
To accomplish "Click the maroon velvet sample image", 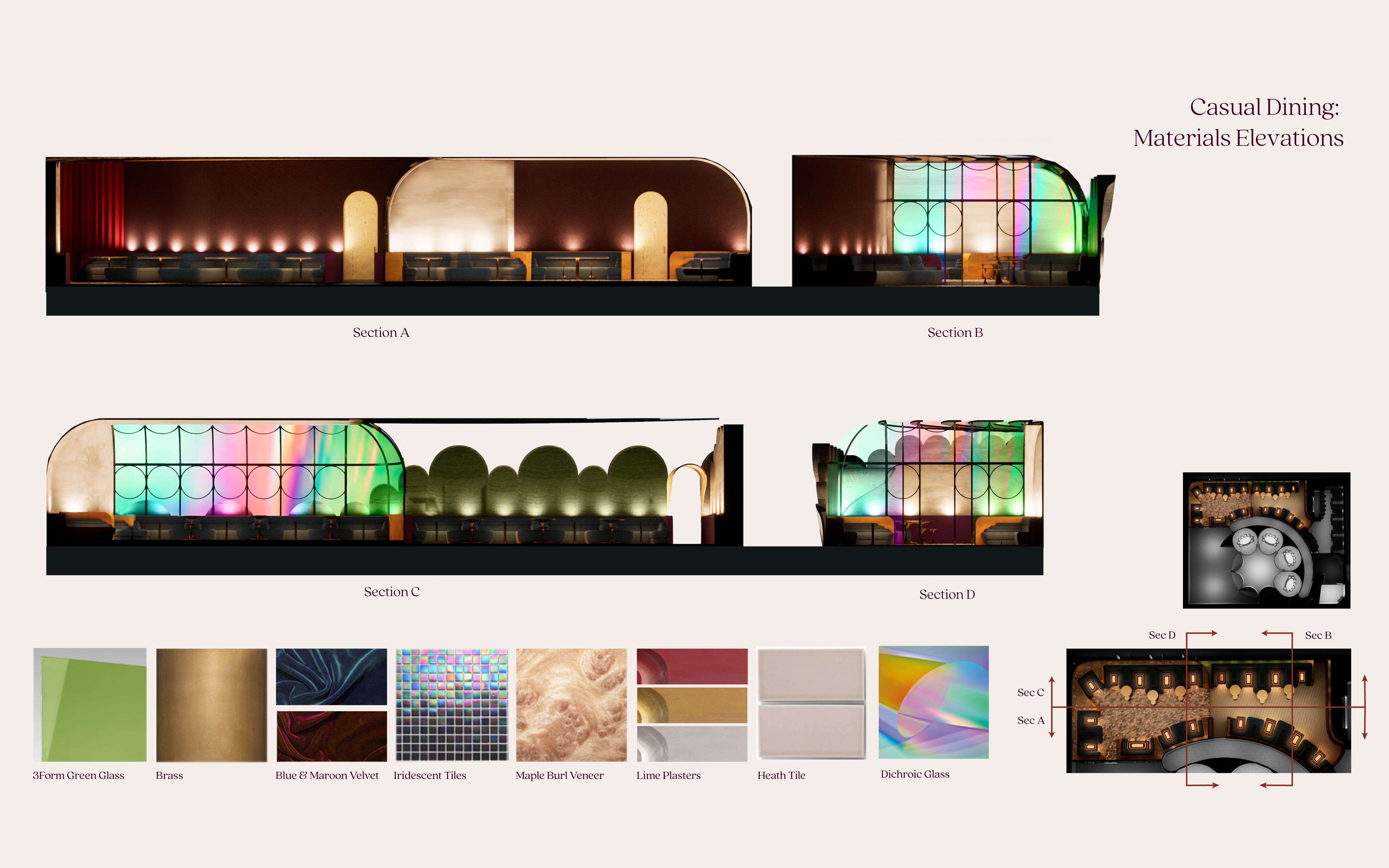I will coord(331,736).
